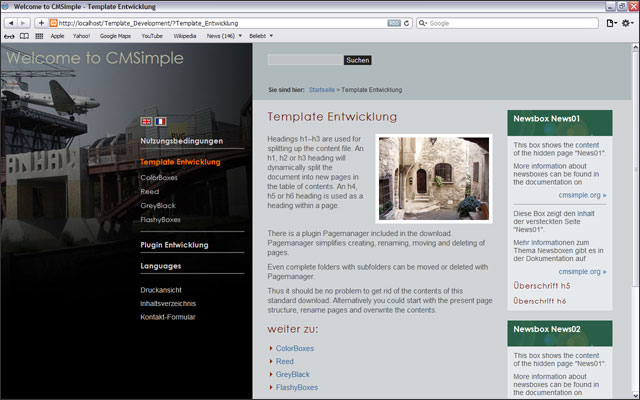The height and width of the screenshot is (400, 640).
Task: Switch language with the French flag
Action: coord(160,121)
